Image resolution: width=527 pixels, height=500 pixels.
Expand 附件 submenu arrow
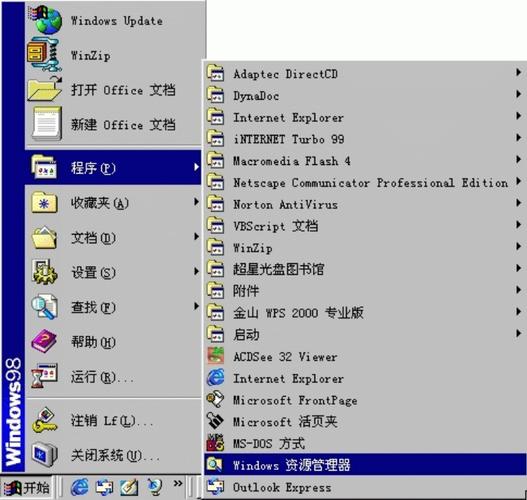pos(518,290)
